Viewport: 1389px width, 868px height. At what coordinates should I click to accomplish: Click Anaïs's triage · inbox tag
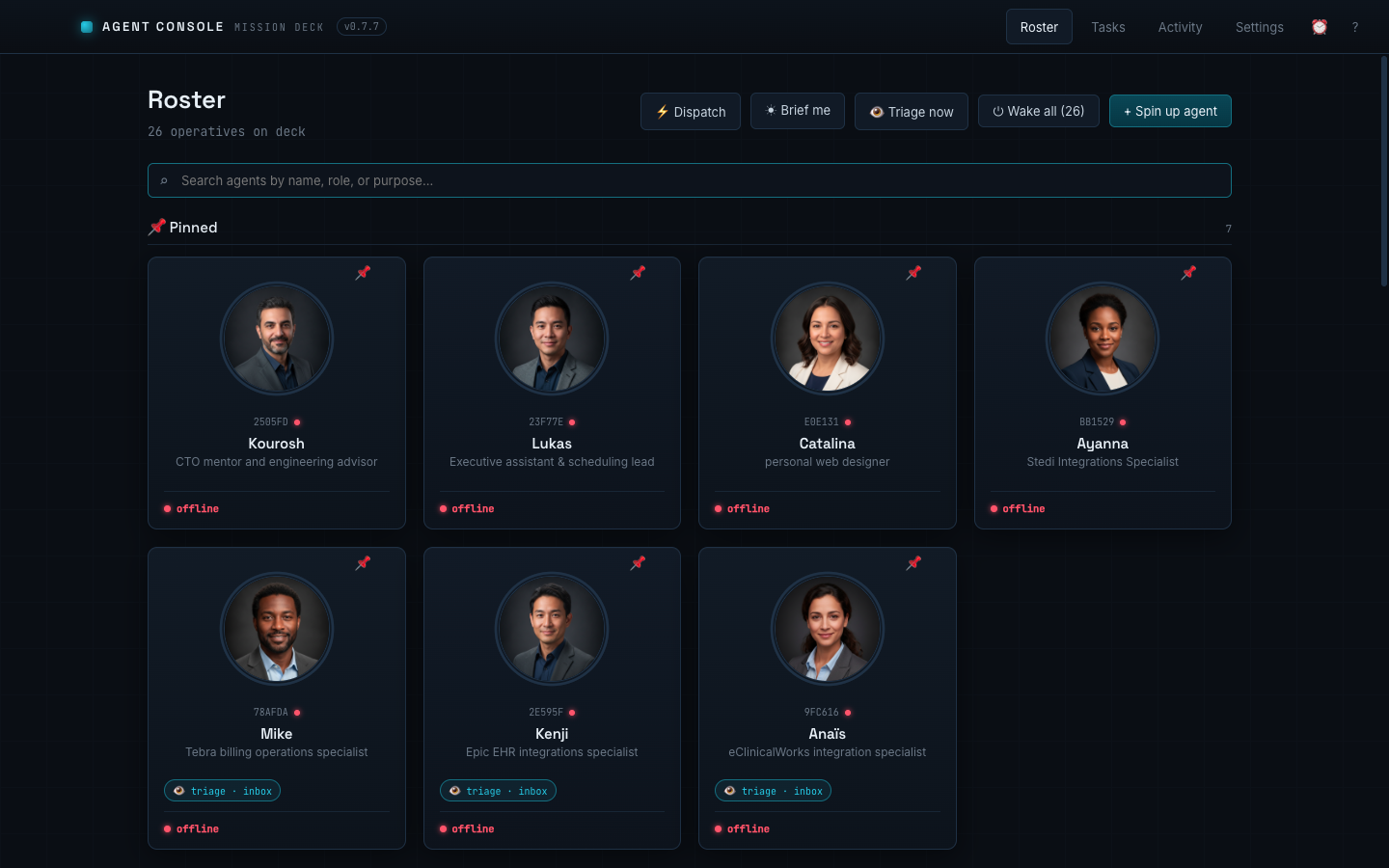(x=773, y=791)
